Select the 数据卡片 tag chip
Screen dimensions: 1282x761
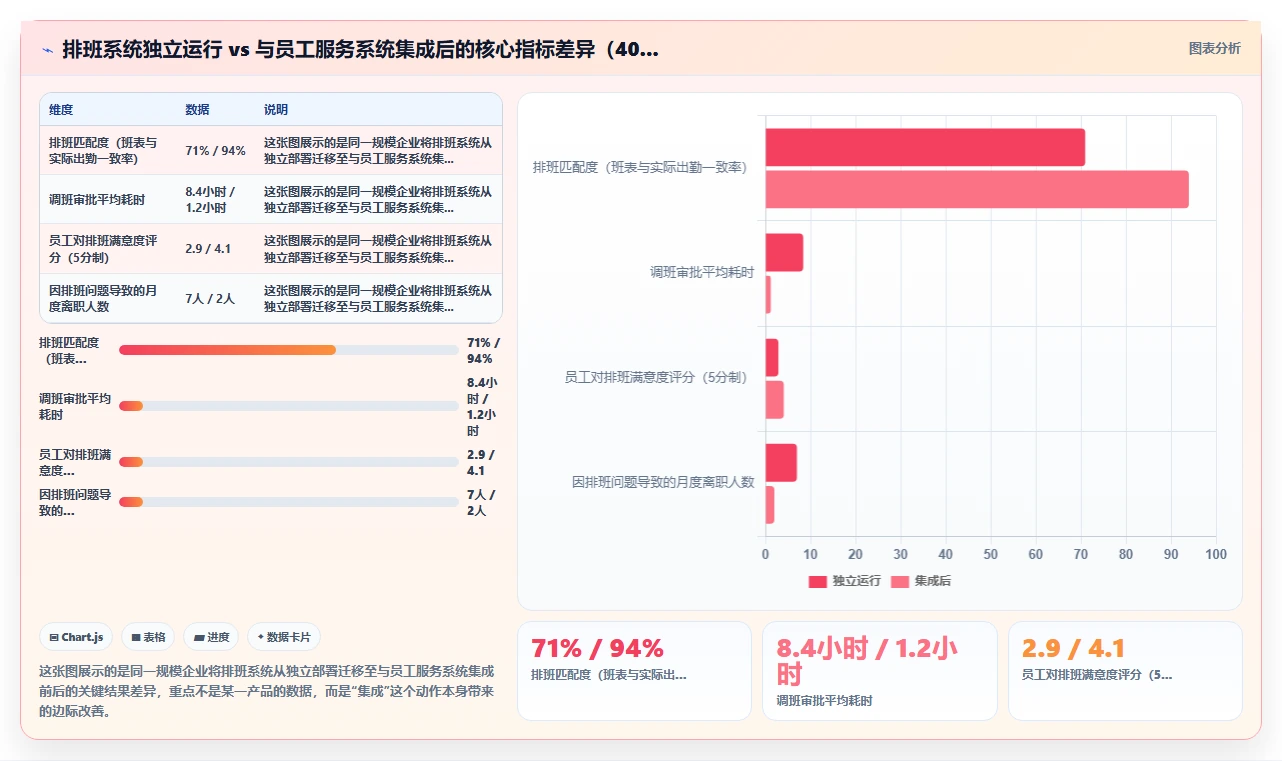coord(284,637)
